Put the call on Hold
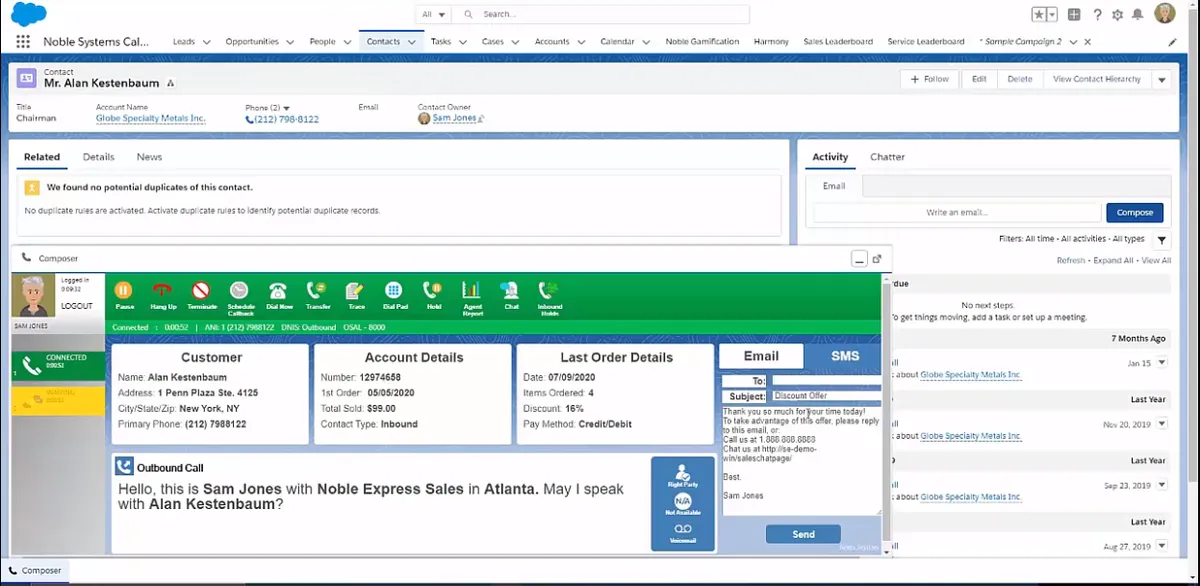 click(x=432, y=291)
